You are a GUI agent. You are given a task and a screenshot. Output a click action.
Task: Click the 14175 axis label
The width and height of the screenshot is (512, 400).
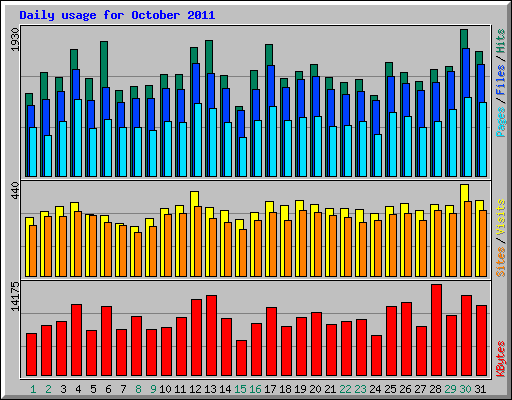coord(16,296)
